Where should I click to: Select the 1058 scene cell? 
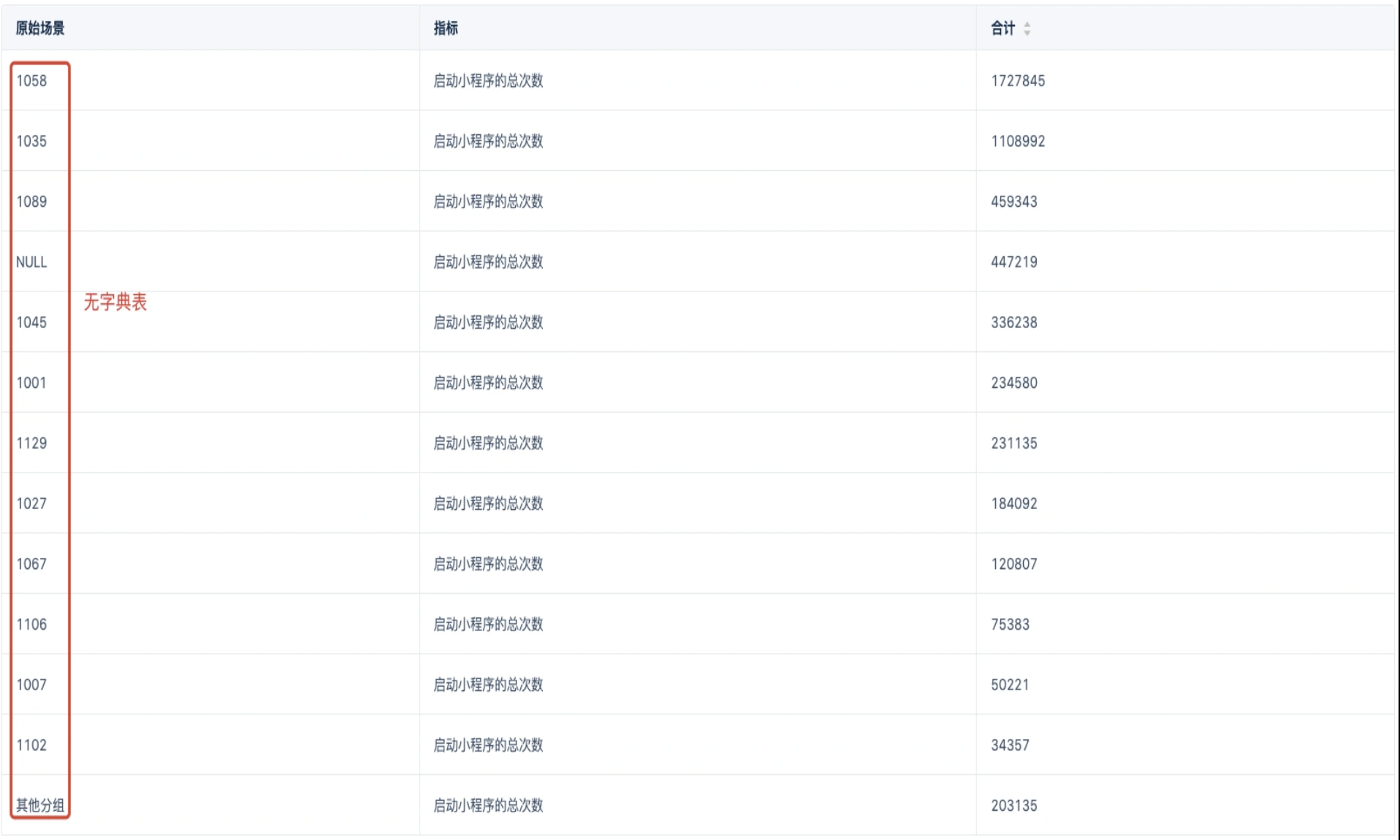(x=31, y=81)
